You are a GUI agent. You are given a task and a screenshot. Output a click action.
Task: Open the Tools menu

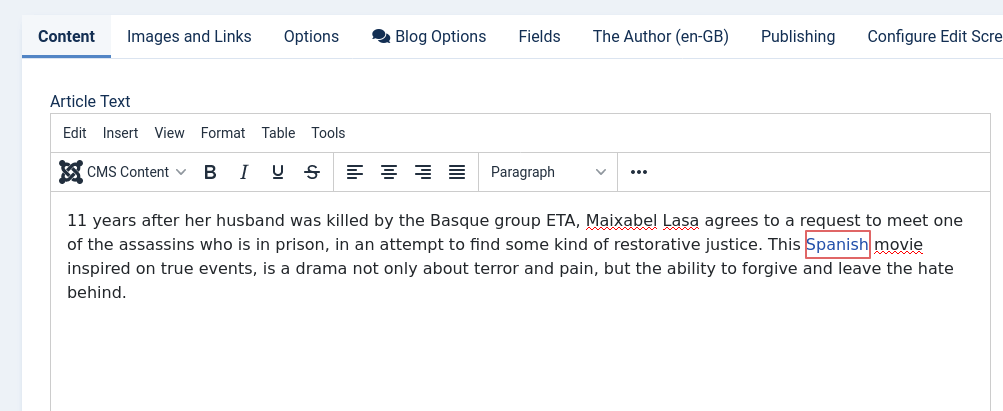(x=328, y=133)
